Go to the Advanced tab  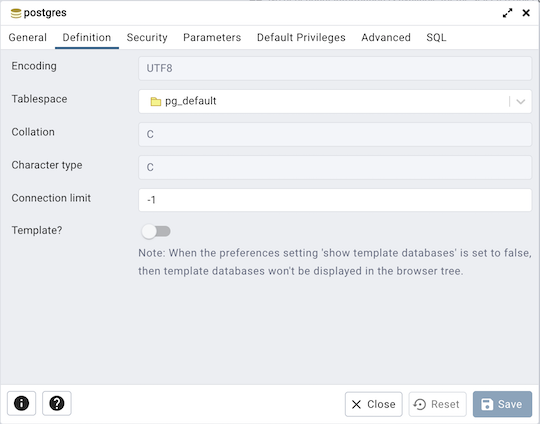(386, 37)
